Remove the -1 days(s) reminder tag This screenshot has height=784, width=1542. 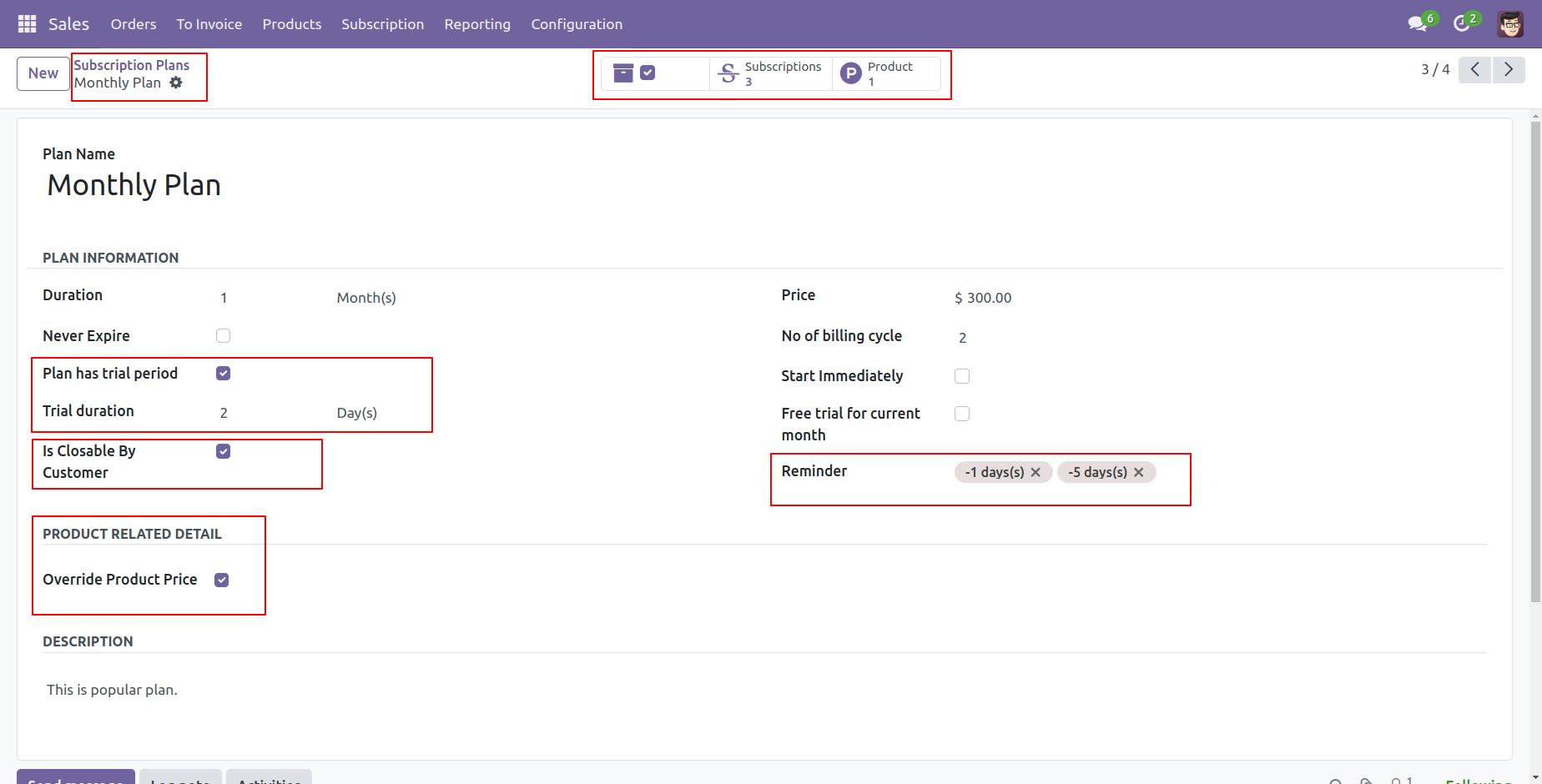click(x=1036, y=472)
